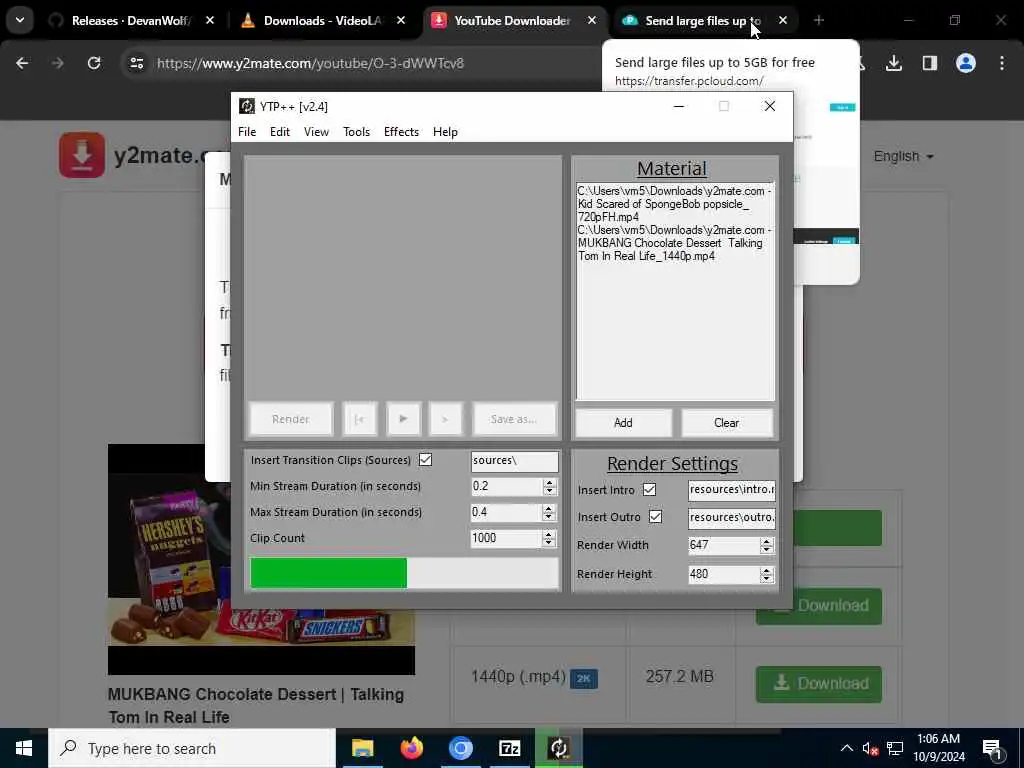Viewport: 1024px width, 768px height.
Task: Decrease Clip Count with down arrow
Action: coord(549,543)
